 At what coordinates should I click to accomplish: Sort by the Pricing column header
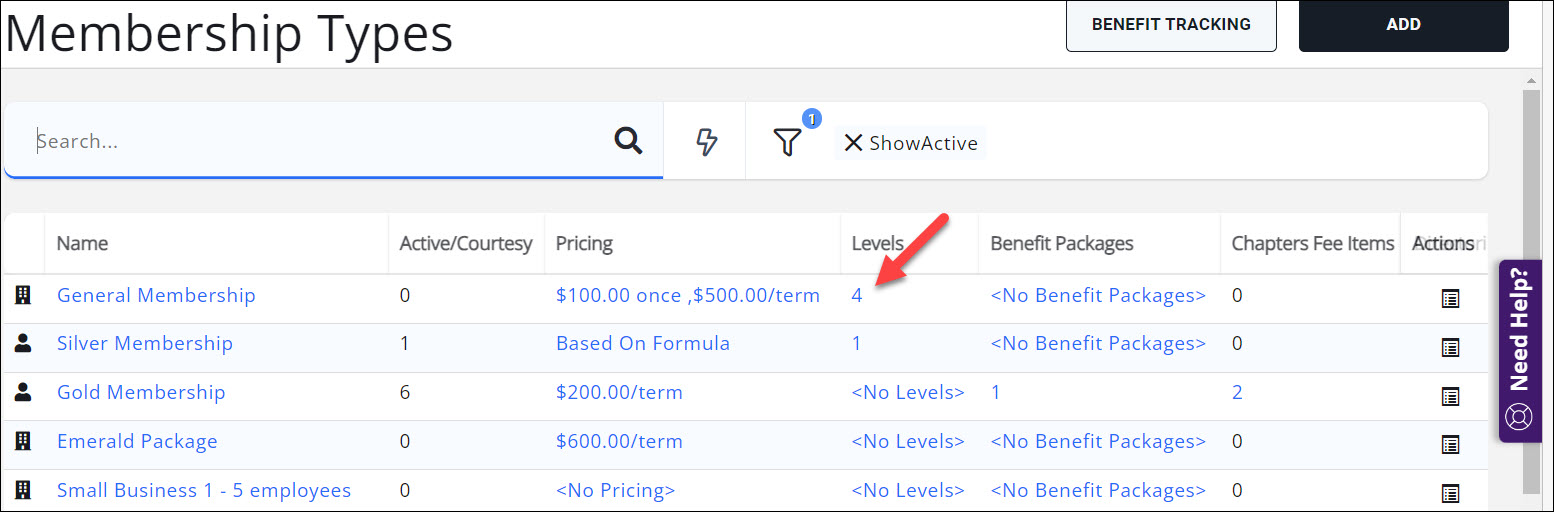[584, 243]
